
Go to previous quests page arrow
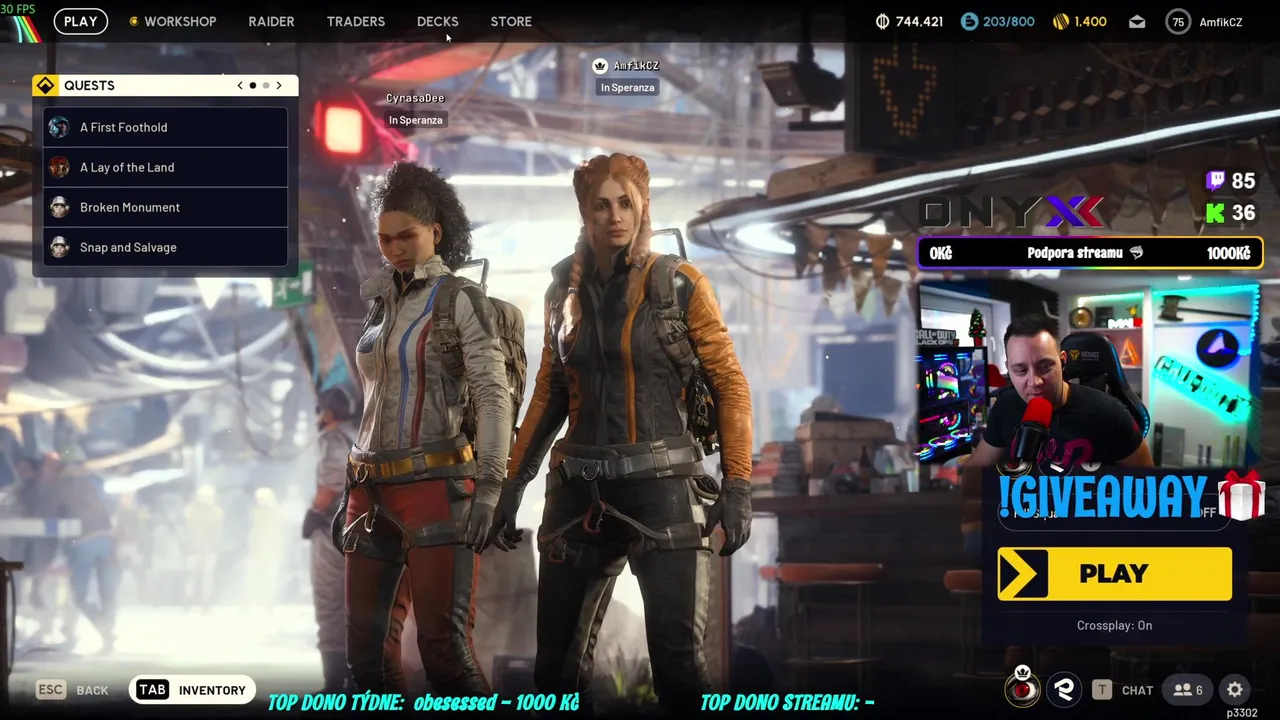coord(240,85)
